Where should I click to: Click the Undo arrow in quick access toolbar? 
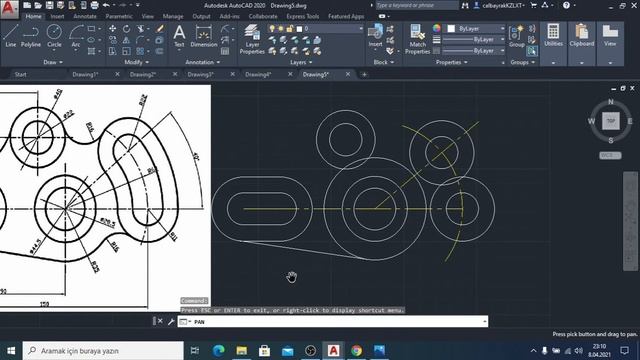106,5
